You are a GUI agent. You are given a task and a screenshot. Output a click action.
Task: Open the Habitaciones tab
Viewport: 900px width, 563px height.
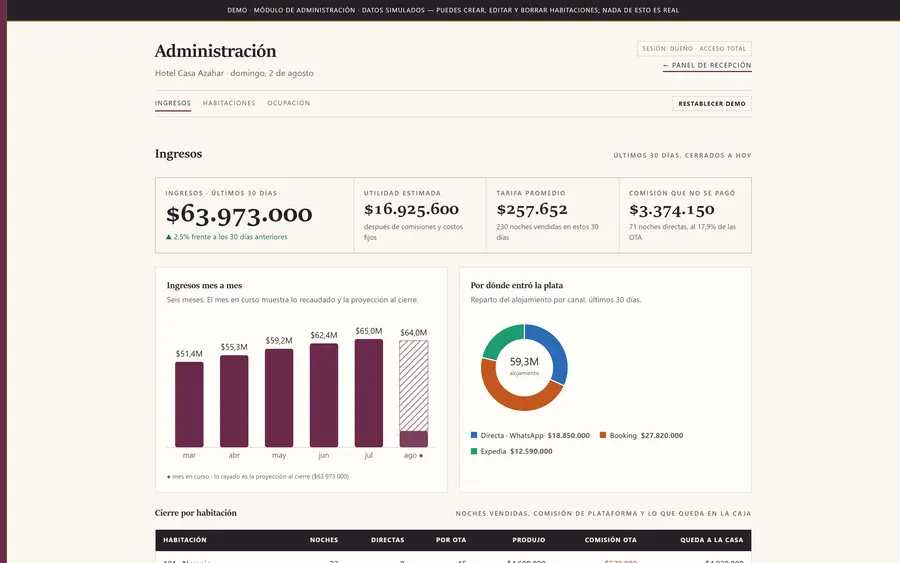point(229,103)
